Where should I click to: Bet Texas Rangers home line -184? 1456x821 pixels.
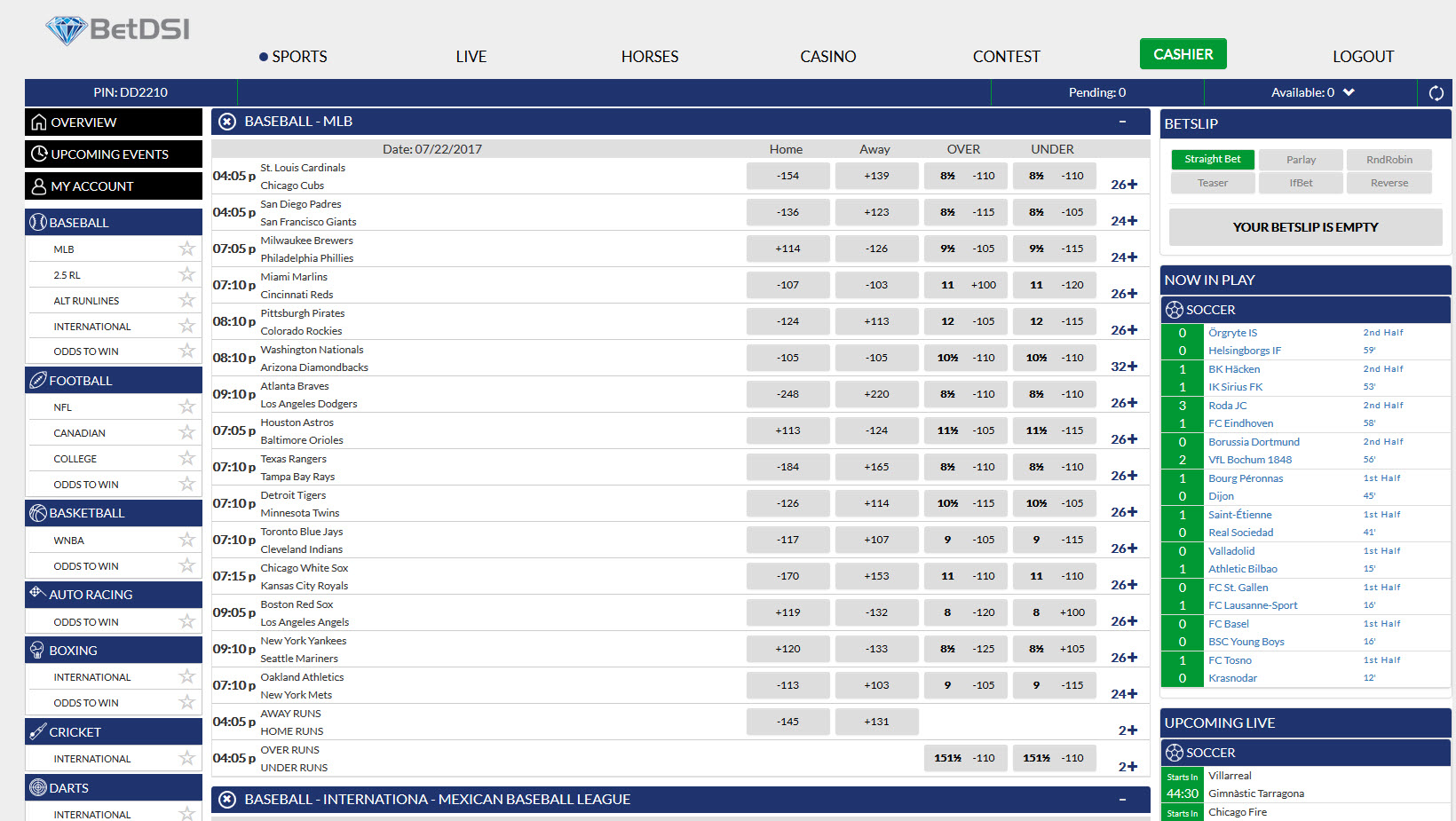[787, 467]
